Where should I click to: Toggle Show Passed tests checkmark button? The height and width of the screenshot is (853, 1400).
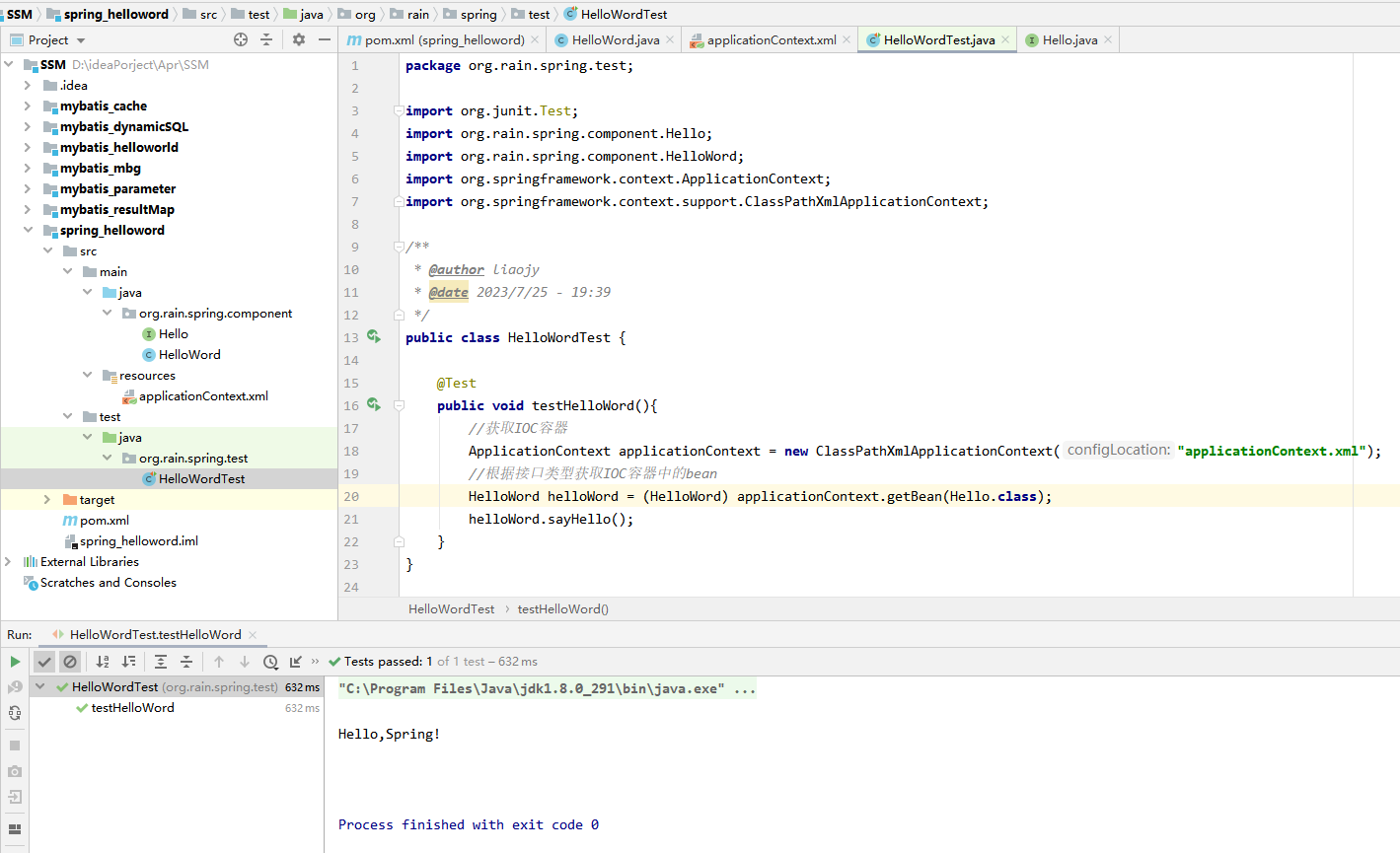pos(44,662)
